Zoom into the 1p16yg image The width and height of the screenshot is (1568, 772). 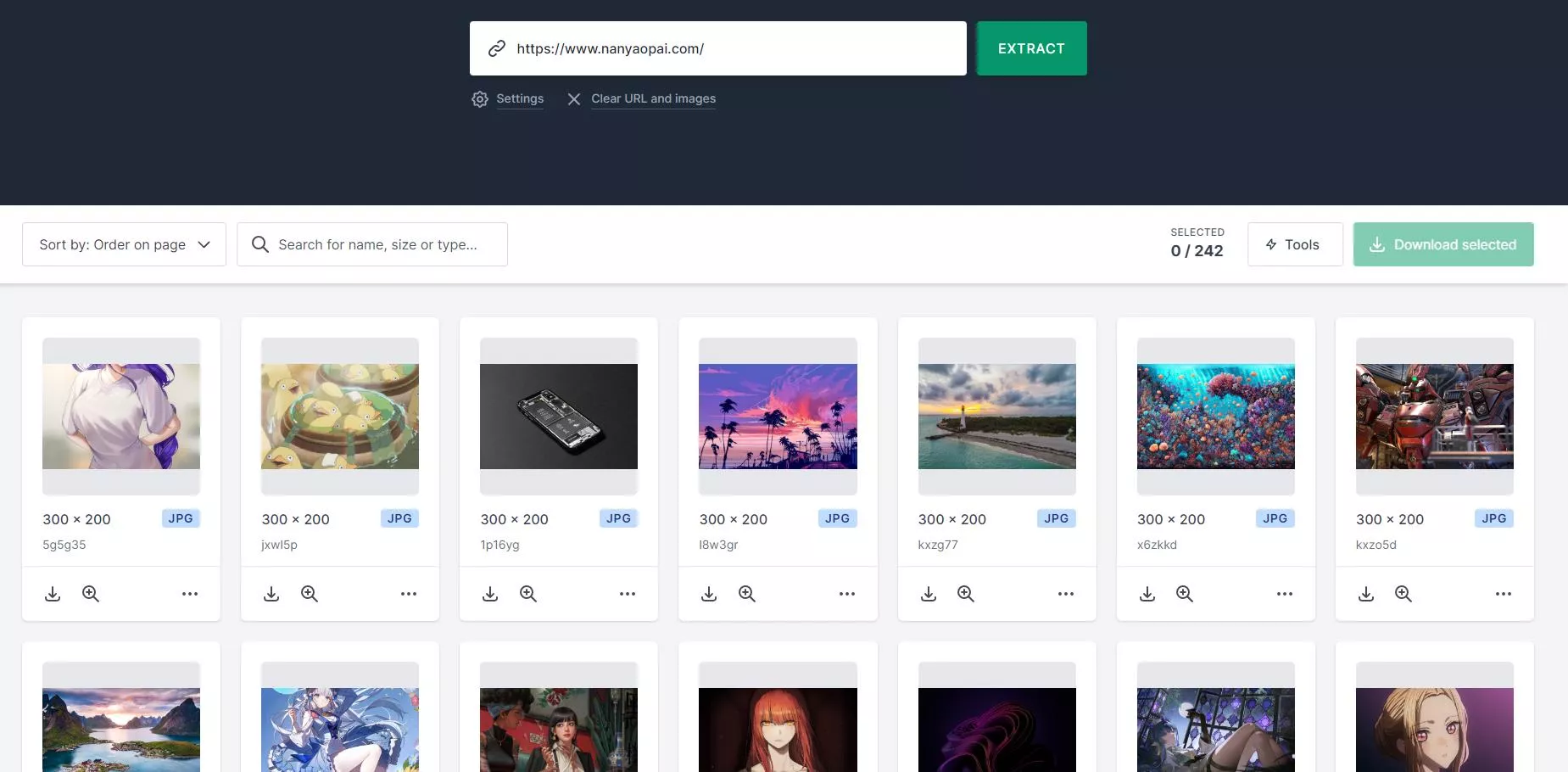tap(528, 594)
